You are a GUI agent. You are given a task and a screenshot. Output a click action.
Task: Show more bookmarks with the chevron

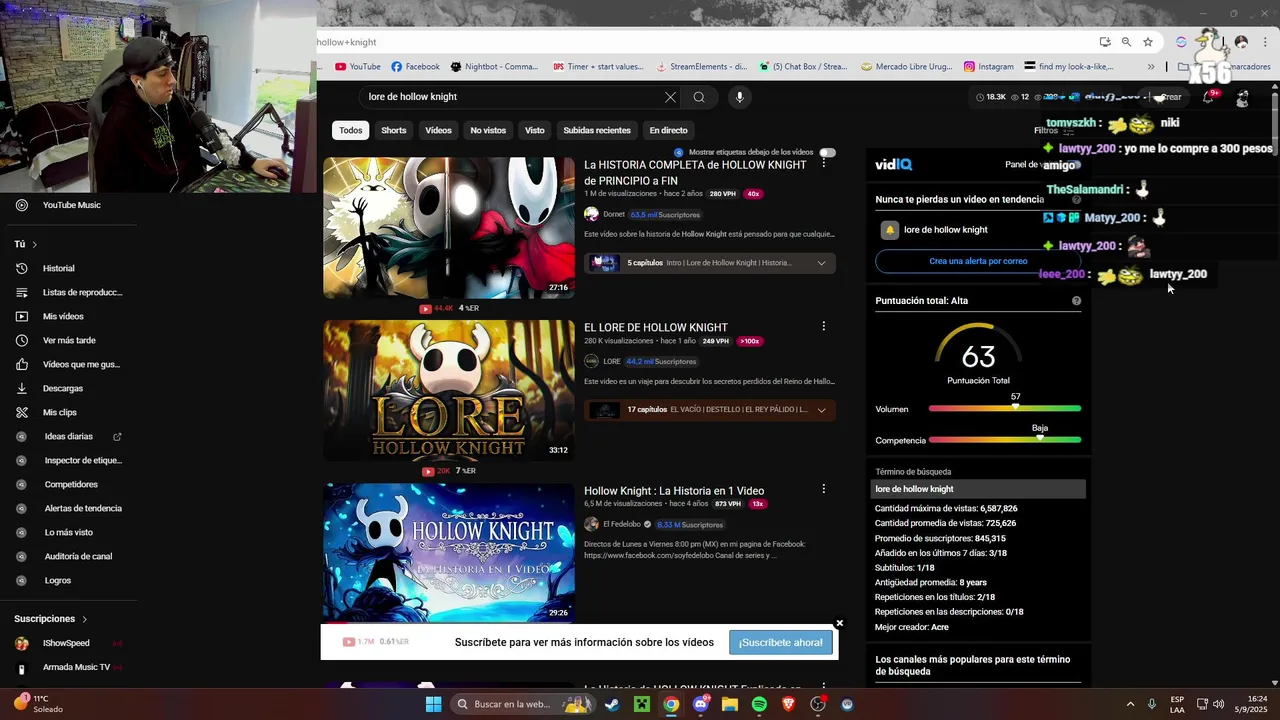tap(1151, 67)
